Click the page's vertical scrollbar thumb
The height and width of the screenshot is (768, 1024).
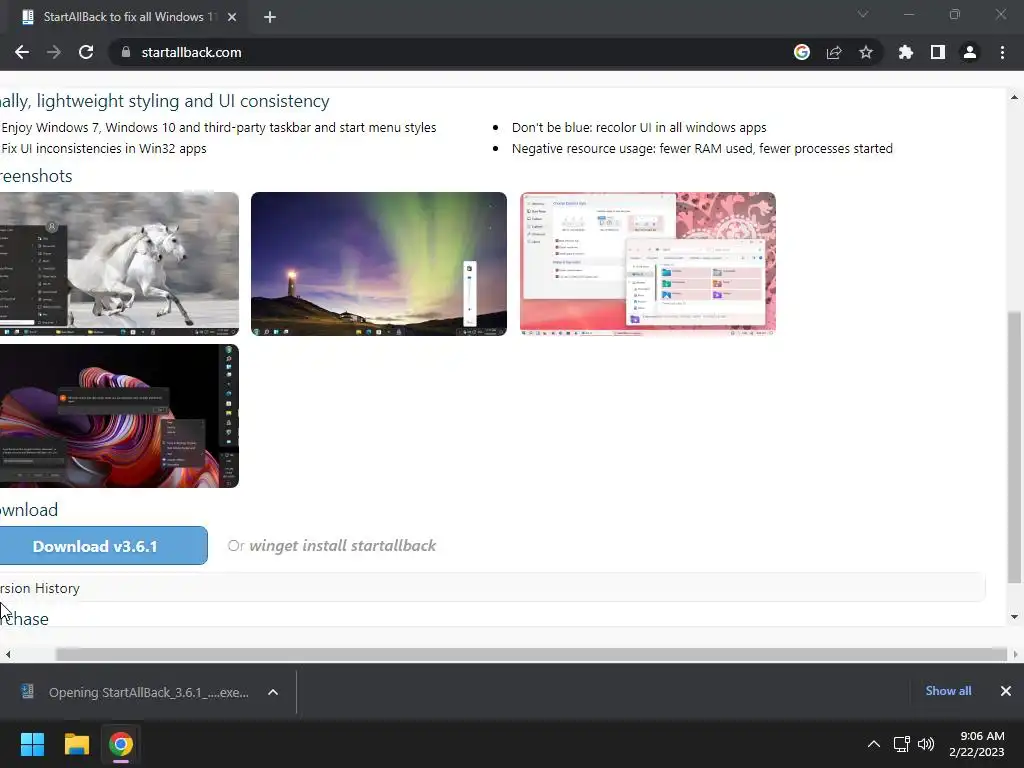pyautogui.click(x=1014, y=447)
